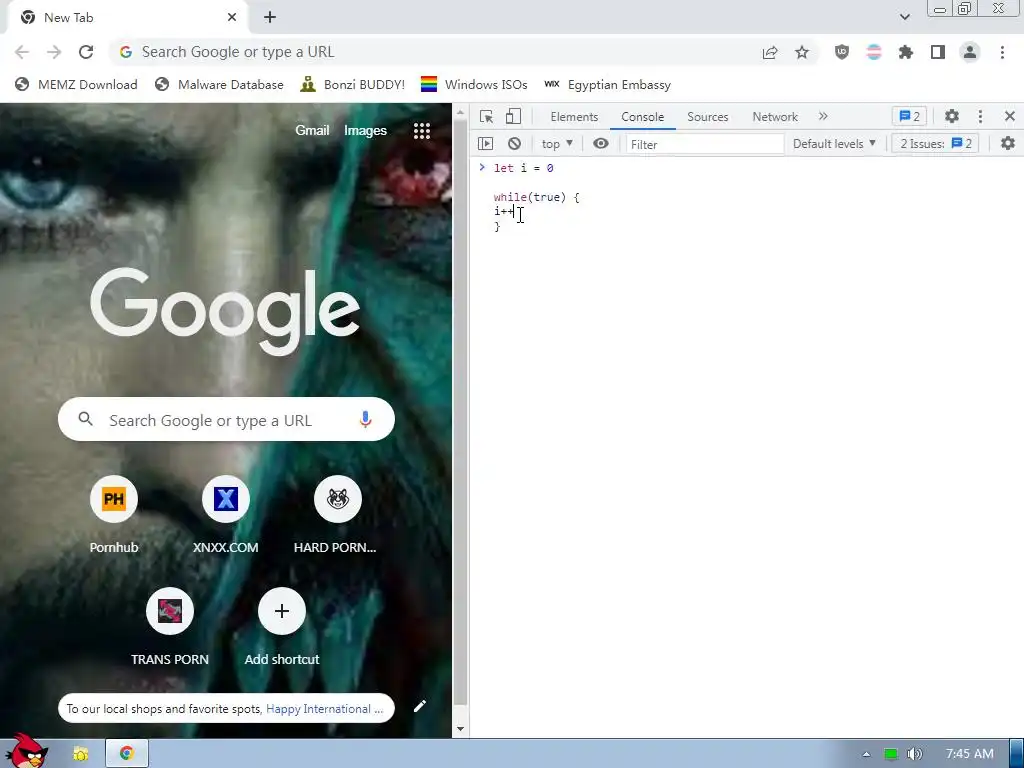
Task: Activate inspect element picker in DevTools
Action: coord(486,116)
